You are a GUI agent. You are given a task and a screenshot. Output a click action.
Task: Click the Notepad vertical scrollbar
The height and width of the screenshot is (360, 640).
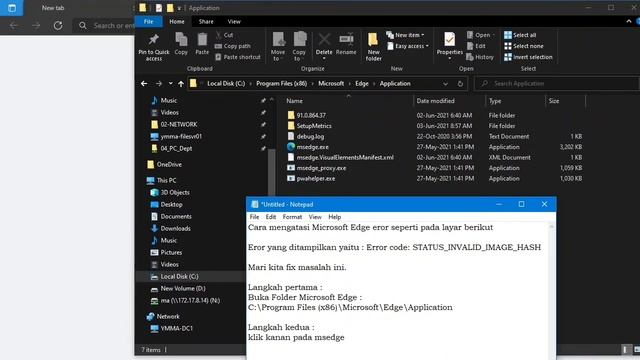coord(552,291)
